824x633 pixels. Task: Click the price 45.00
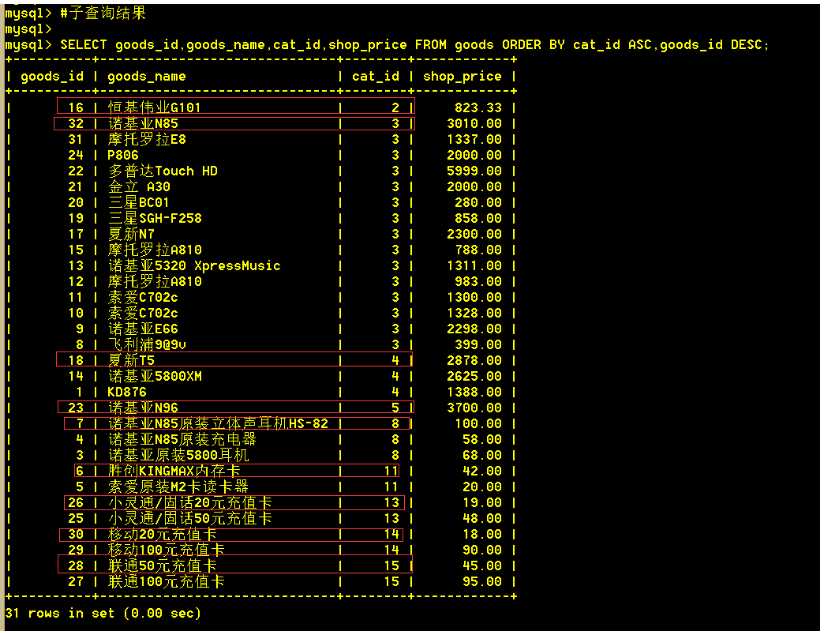482,566
